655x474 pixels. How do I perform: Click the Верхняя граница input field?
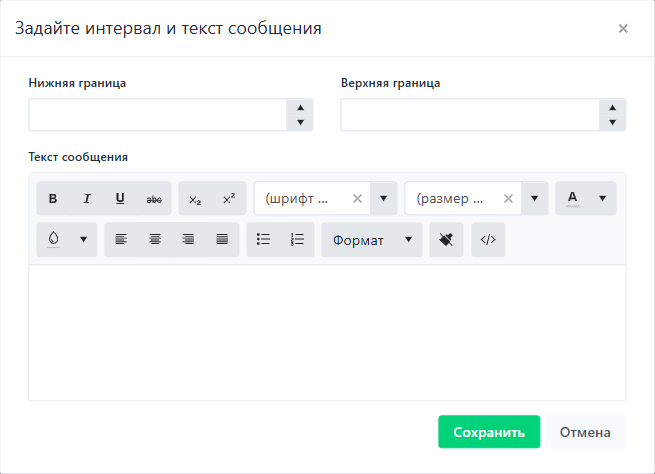tap(470, 115)
